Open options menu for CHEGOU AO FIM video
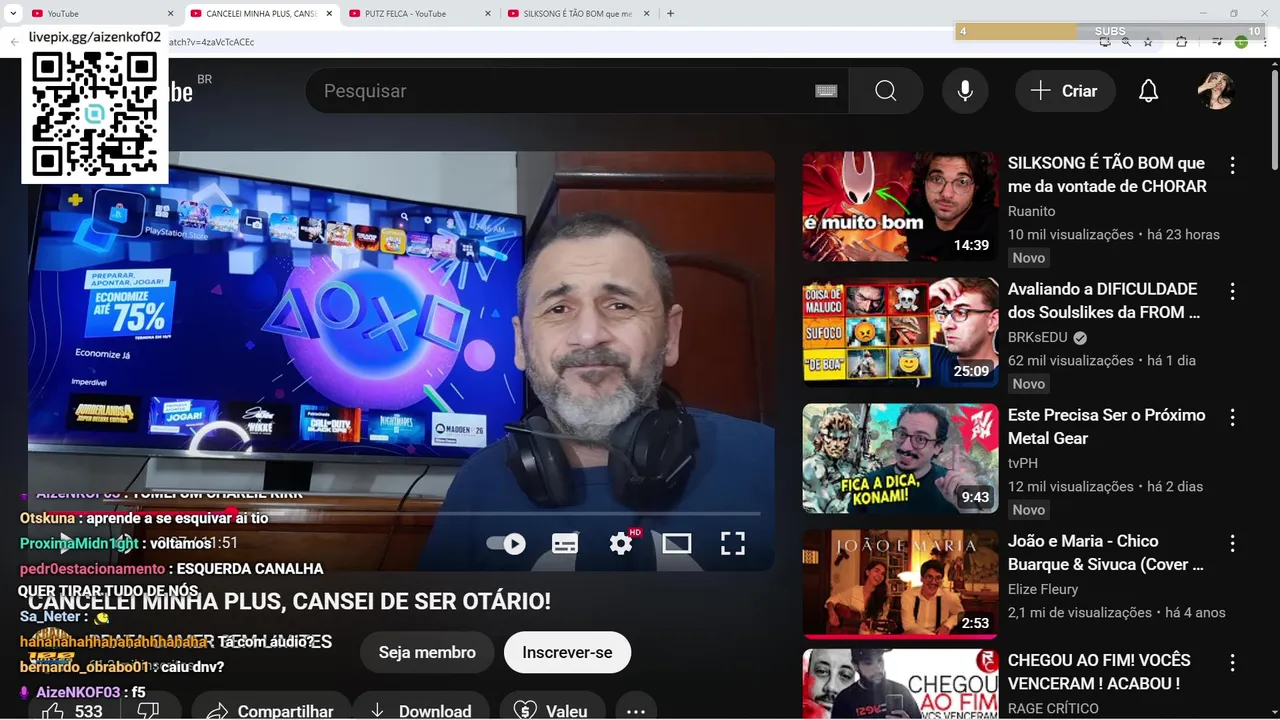The image size is (1280, 720). [1232, 663]
